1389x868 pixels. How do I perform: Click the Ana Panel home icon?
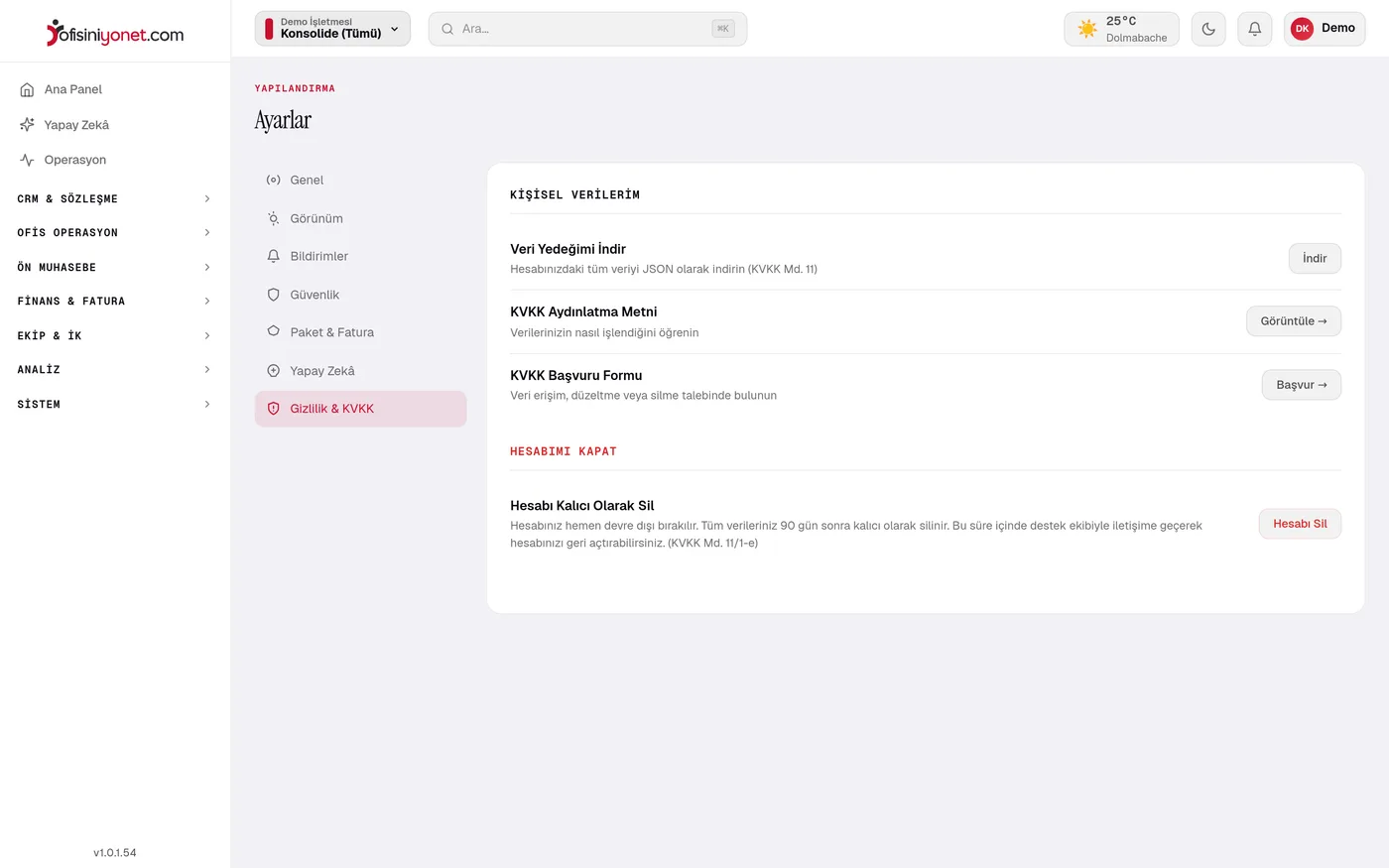pos(27,89)
